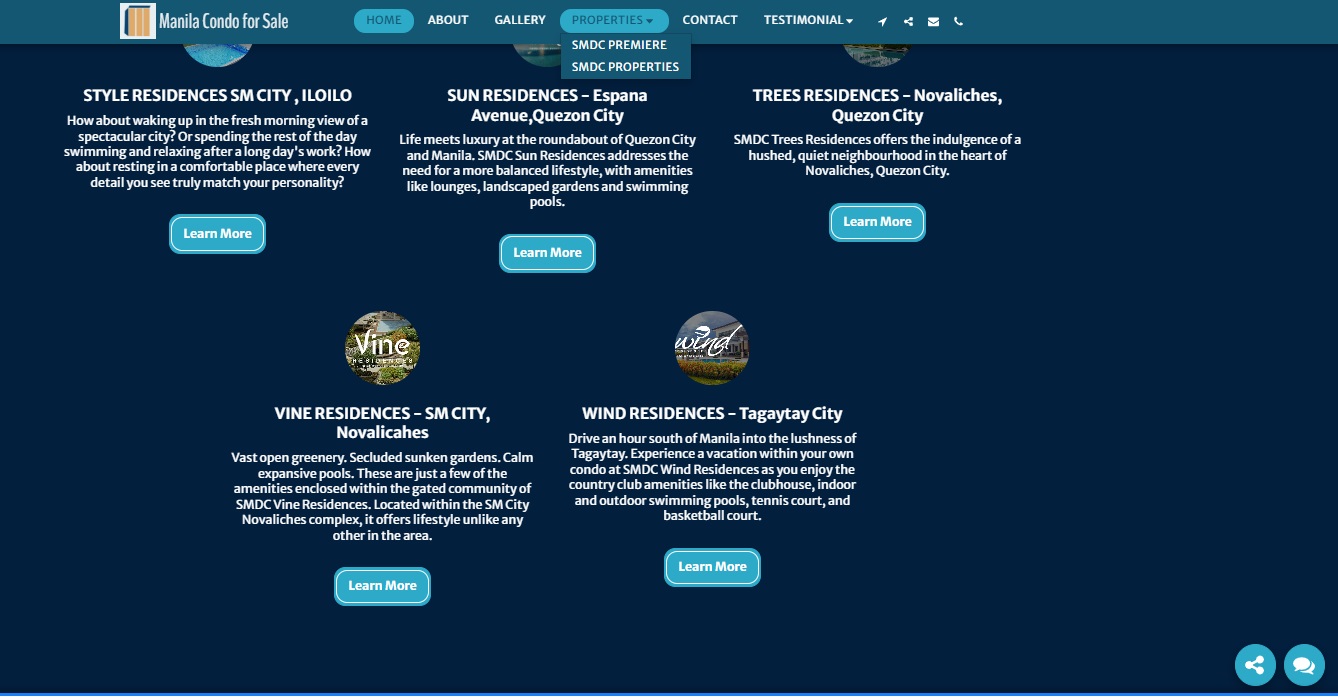
Task: Click the Sun Residences description paragraph
Action: tap(547, 171)
